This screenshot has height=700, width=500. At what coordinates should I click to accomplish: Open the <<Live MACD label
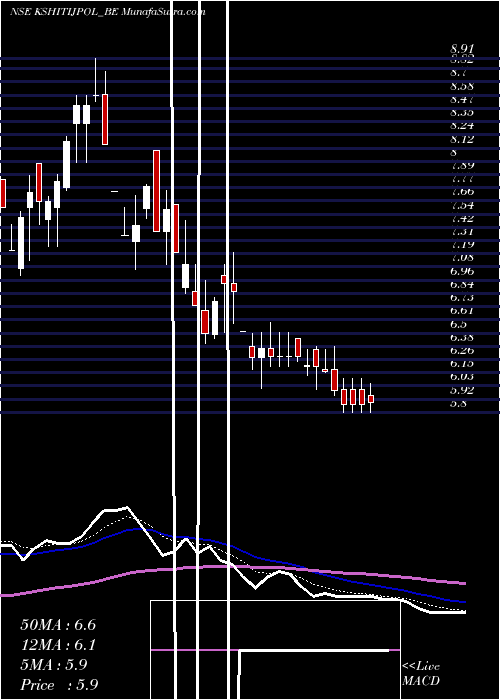(421, 674)
